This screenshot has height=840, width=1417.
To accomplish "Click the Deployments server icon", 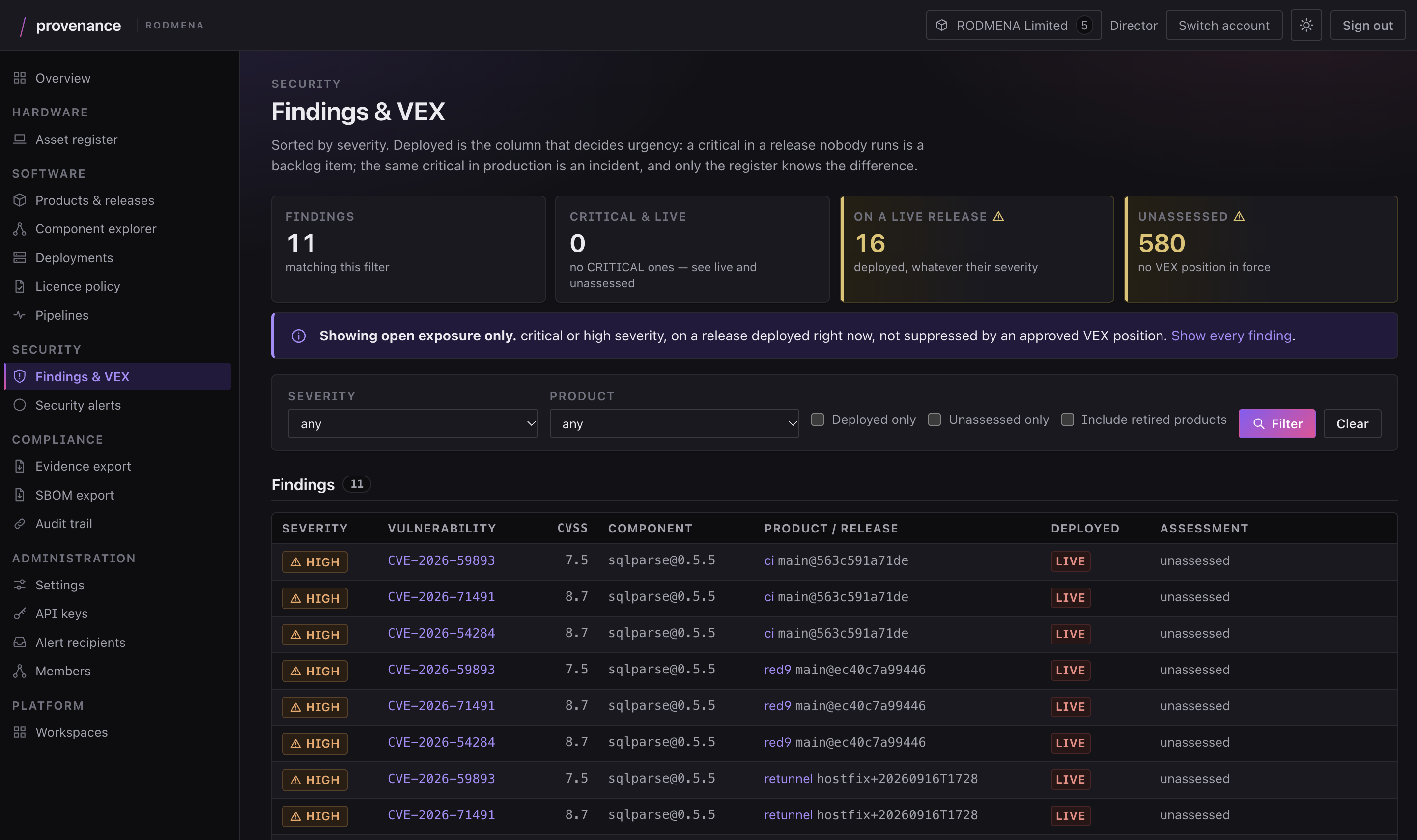I will [x=20, y=257].
